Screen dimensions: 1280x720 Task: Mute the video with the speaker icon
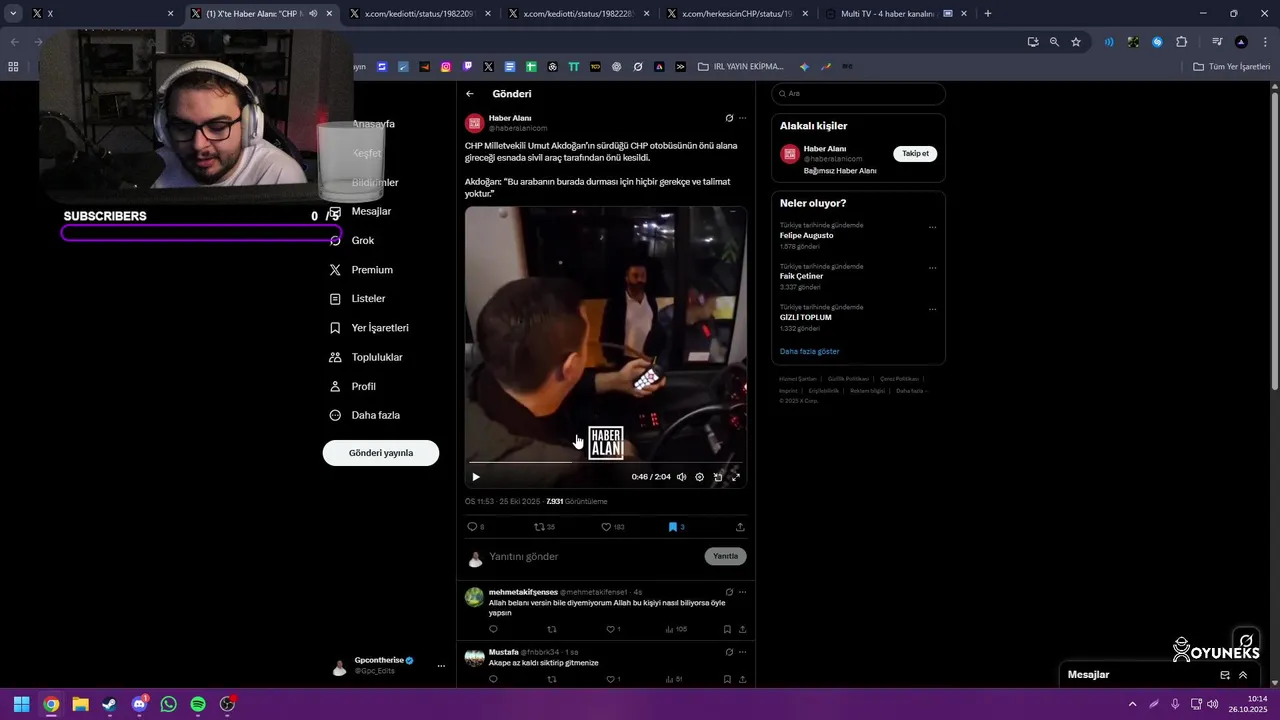click(x=682, y=477)
